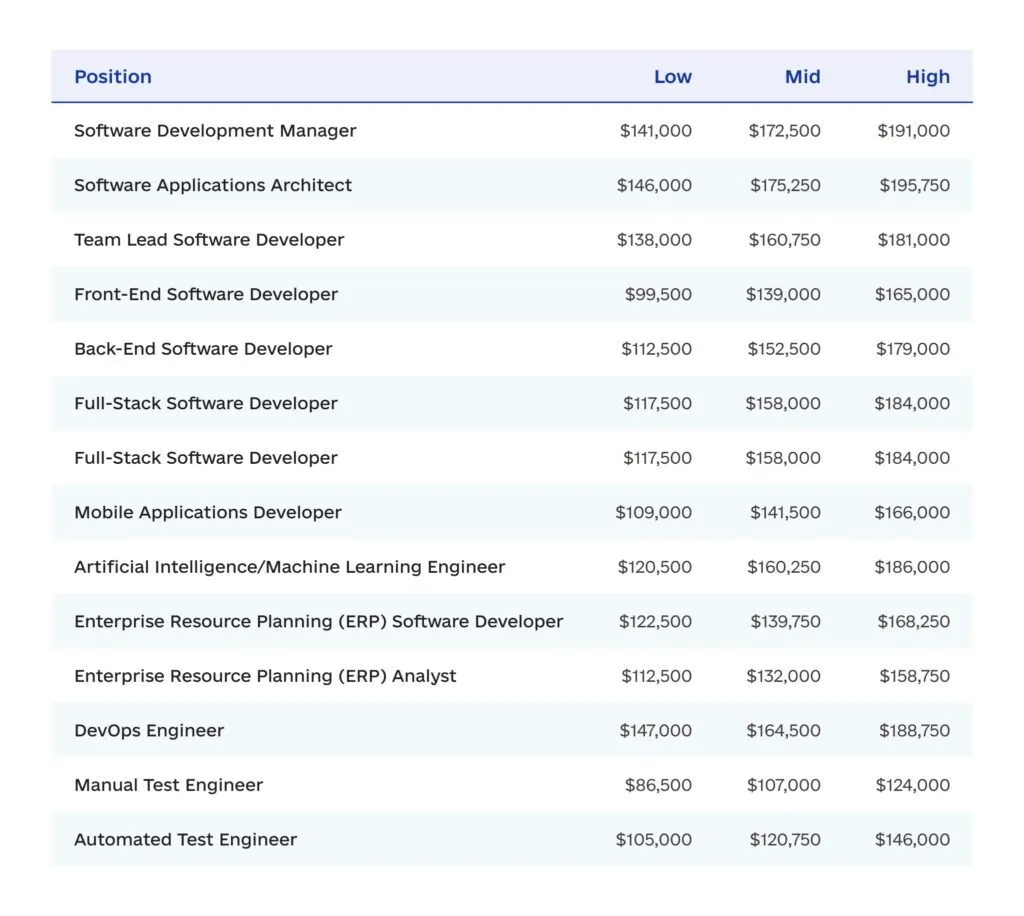Viewport: 1024px width, 916px height.
Task: Click the DevOps Engineer row label
Action: point(149,731)
